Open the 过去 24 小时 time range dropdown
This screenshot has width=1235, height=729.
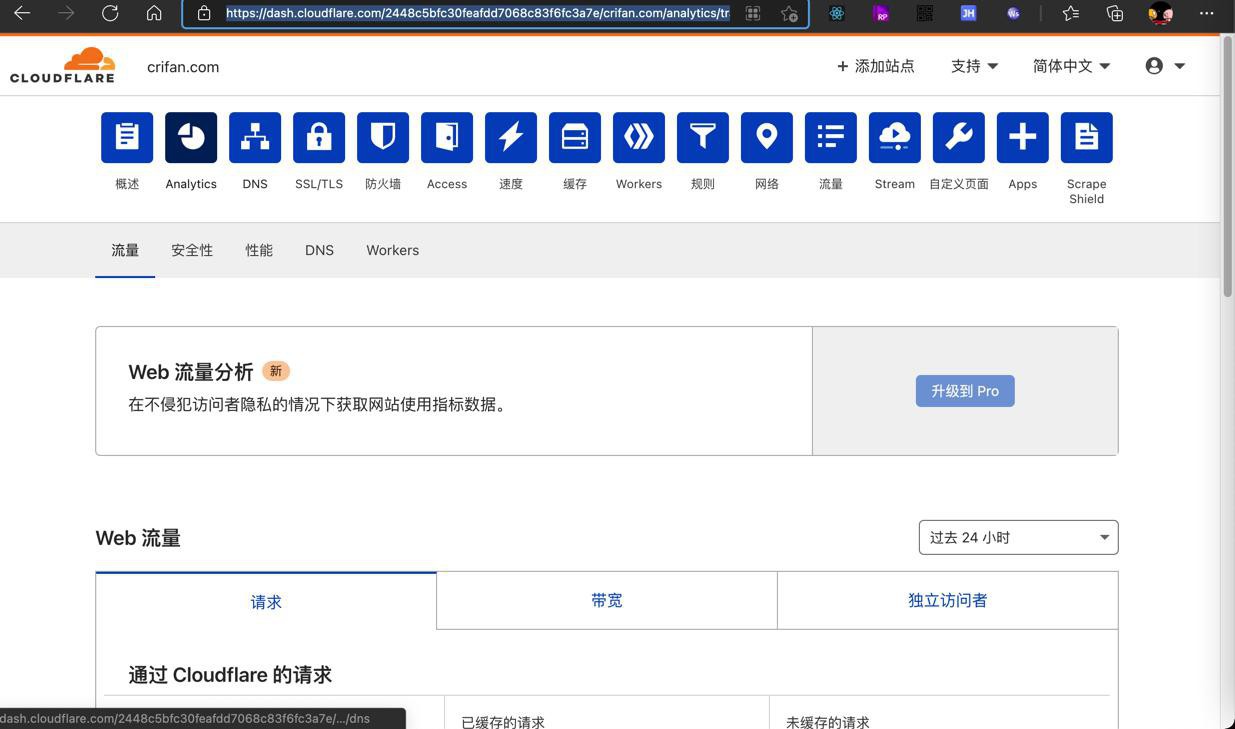pyautogui.click(x=1018, y=537)
